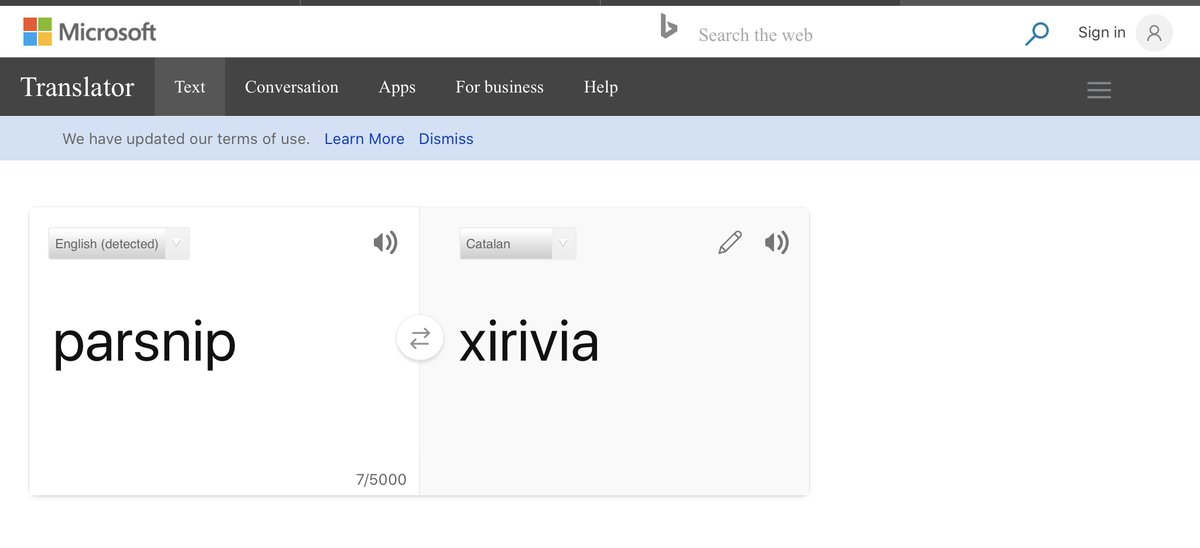Swap source and target languages
1200x548 pixels.
420,338
